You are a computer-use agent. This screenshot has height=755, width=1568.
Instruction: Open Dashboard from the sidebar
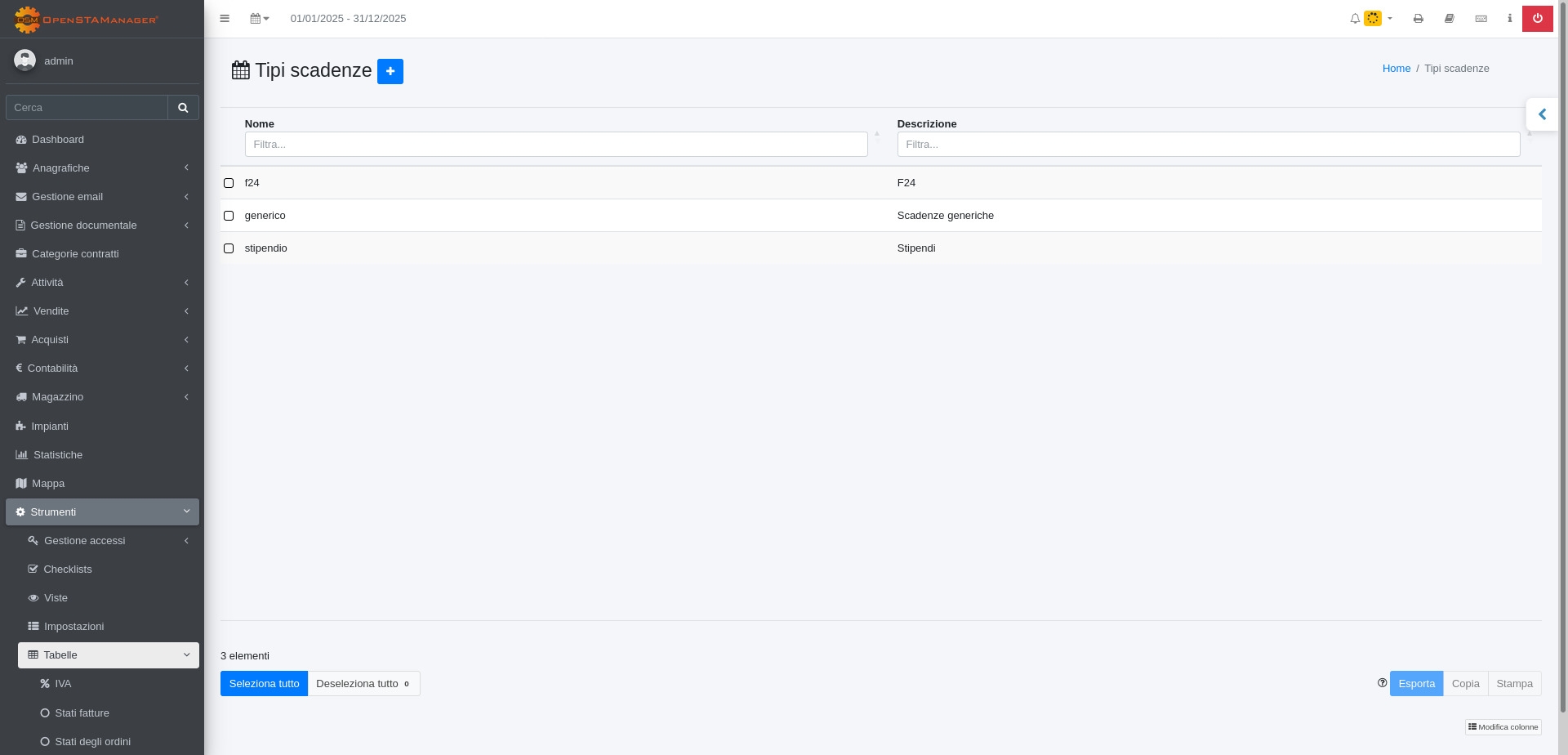[x=58, y=140]
